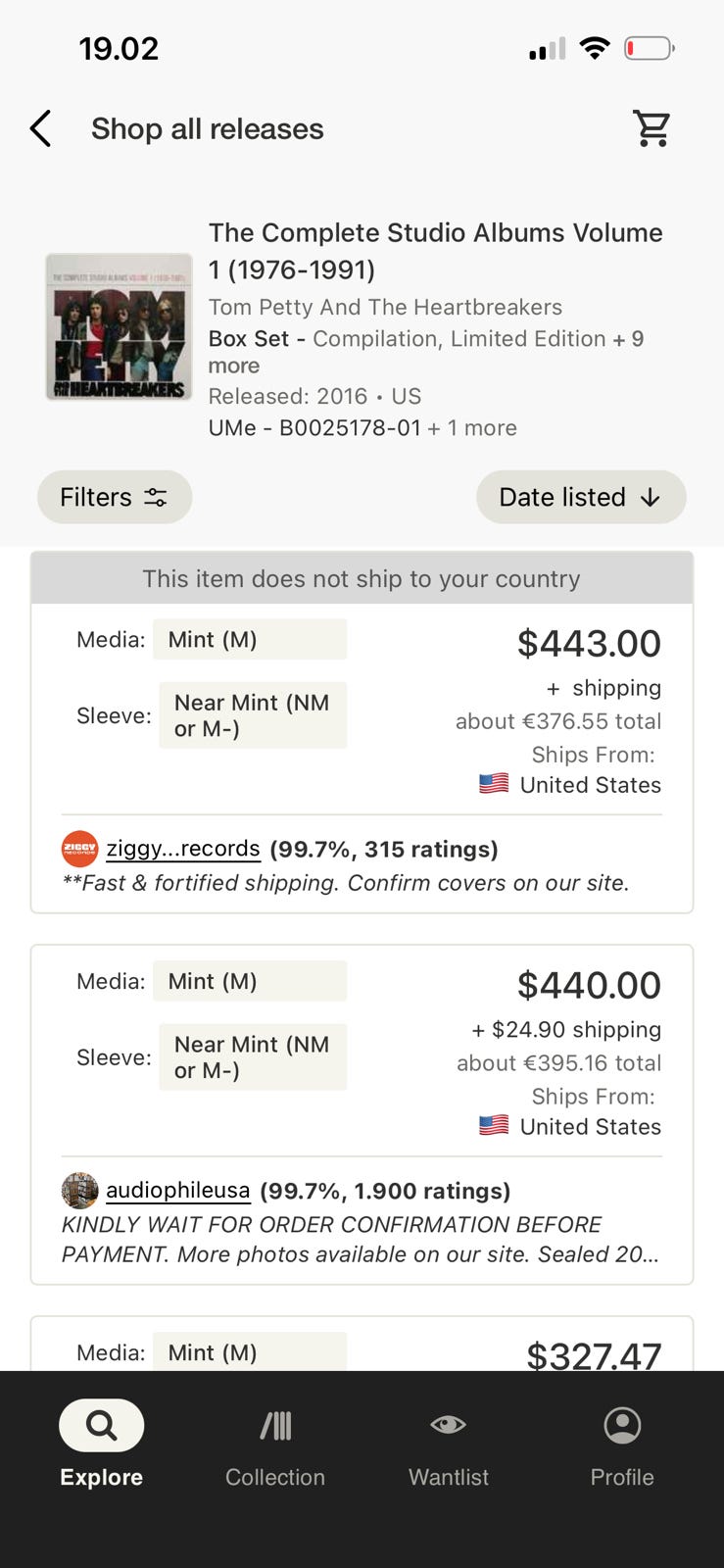The width and height of the screenshot is (724, 1568).
Task: Open the Wantlist eye icon
Action: click(x=449, y=1425)
